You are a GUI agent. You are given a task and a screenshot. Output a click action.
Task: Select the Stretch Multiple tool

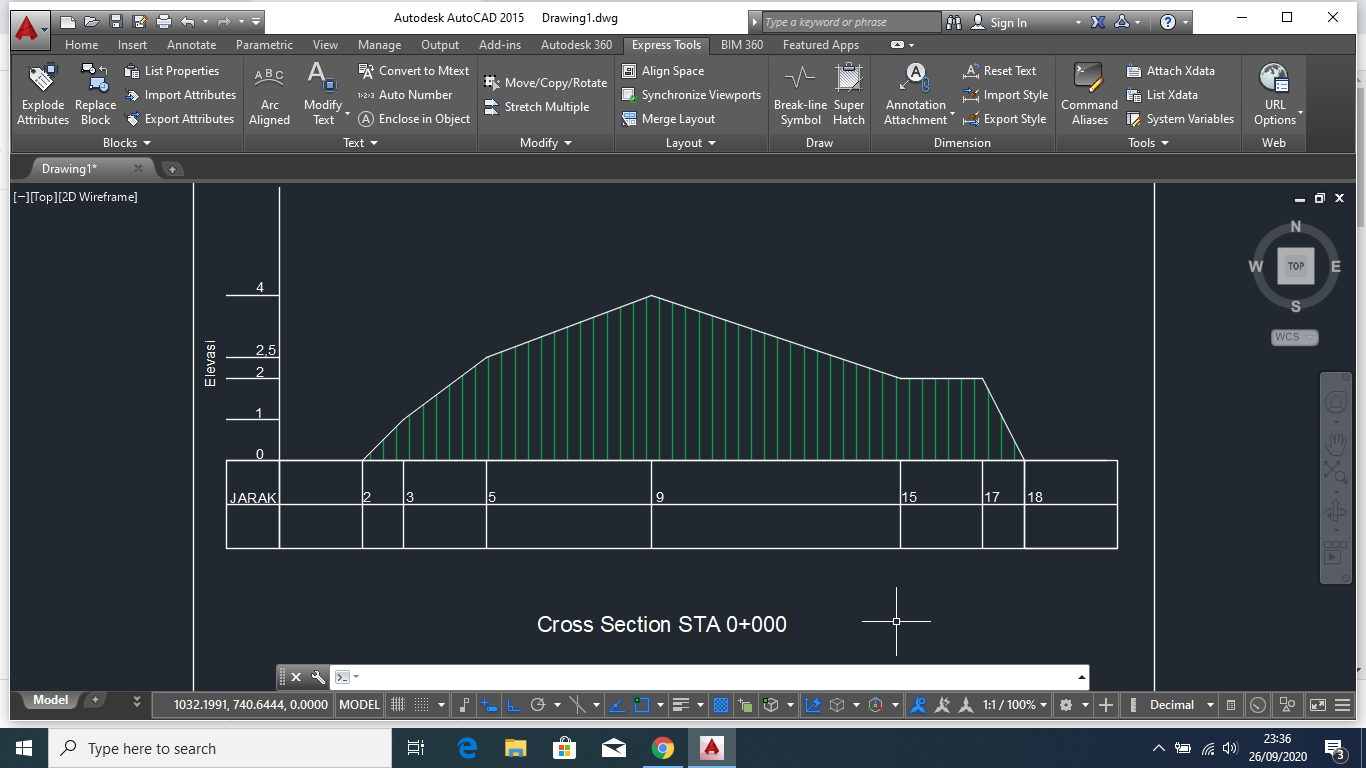[x=537, y=107]
